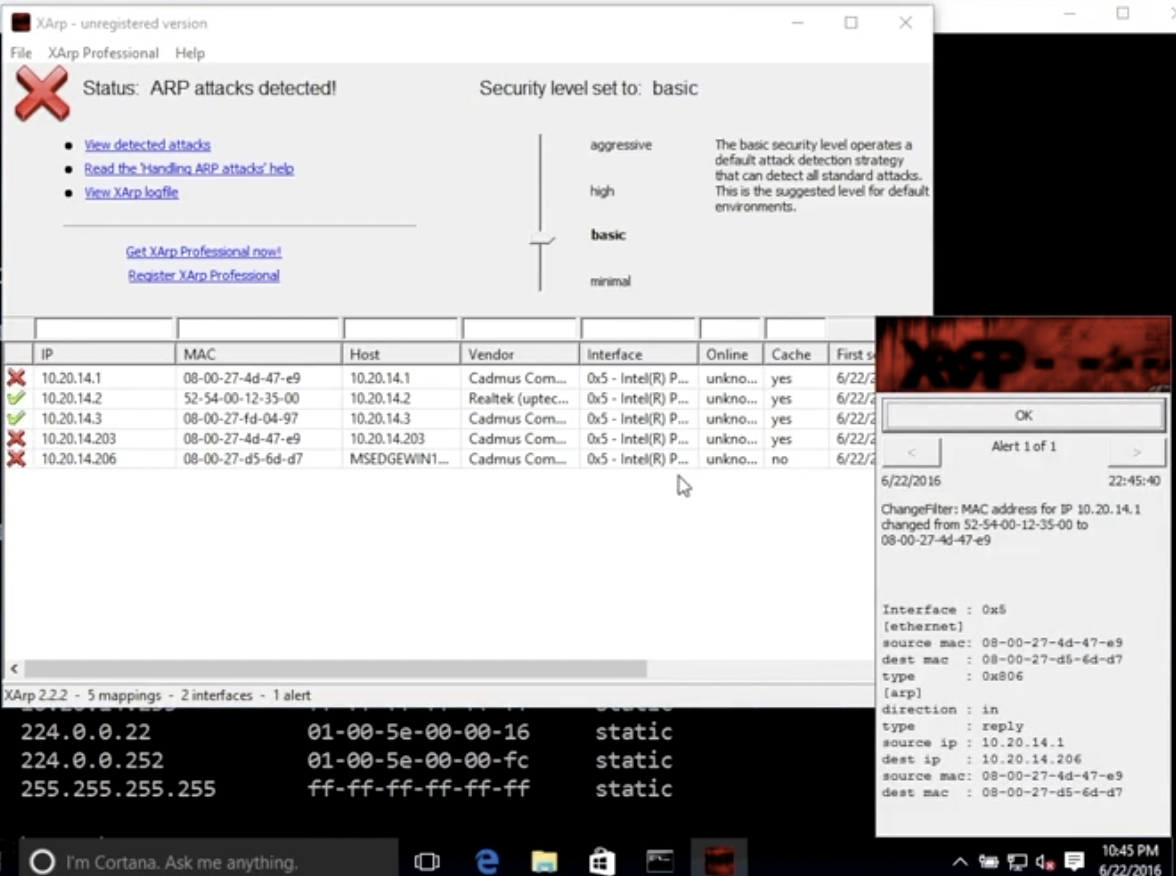Click the horizontal scrollbar thumb
1176x876 pixels.
tap(335, 668)
